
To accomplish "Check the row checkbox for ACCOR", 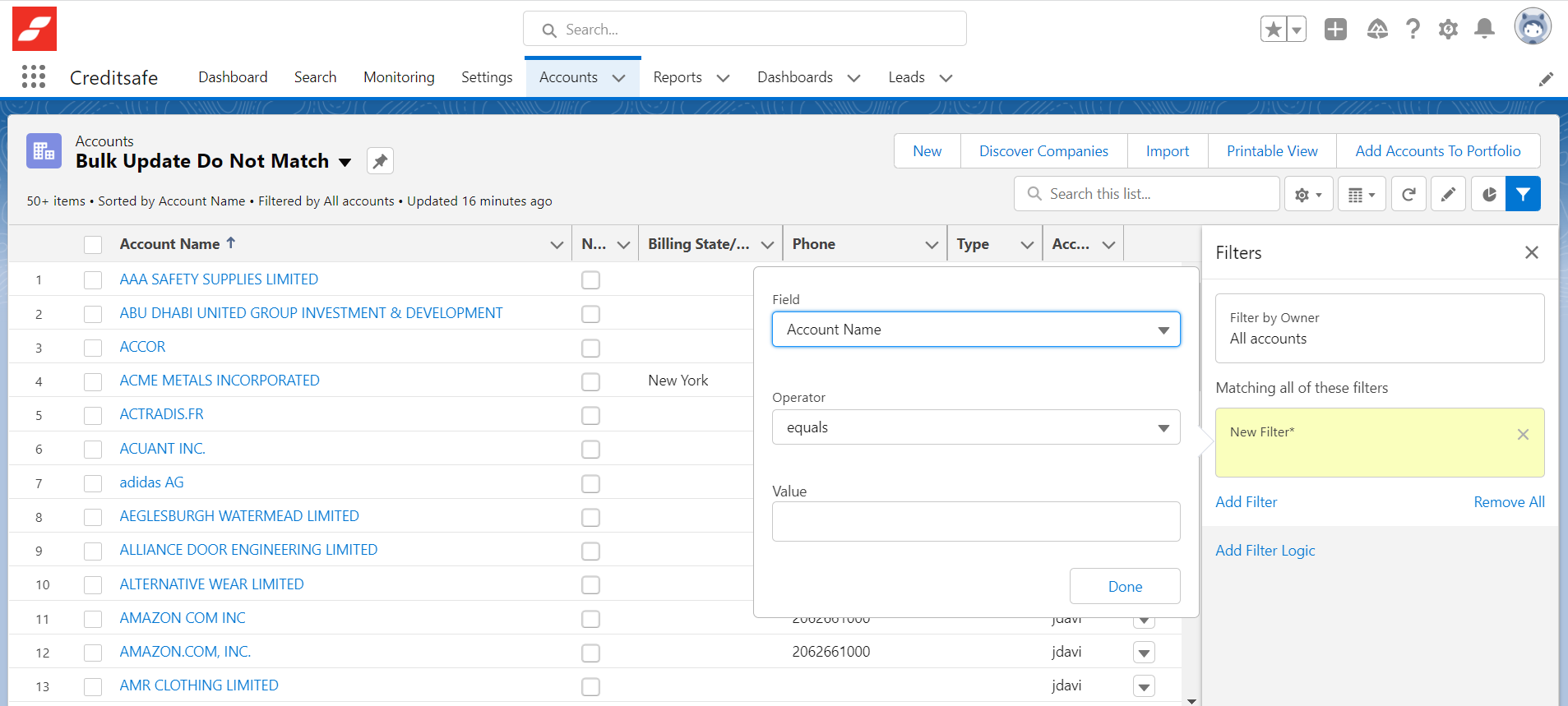I will tap(93, 348).
